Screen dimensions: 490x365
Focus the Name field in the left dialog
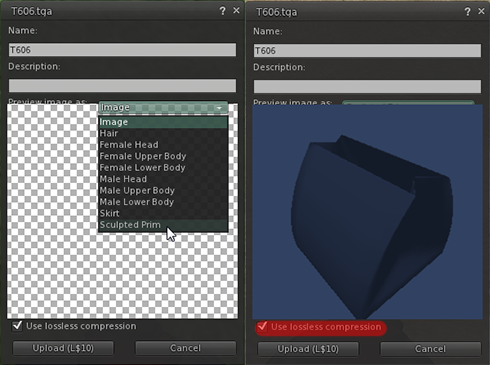pyautogui.click(x=122, y=50)
